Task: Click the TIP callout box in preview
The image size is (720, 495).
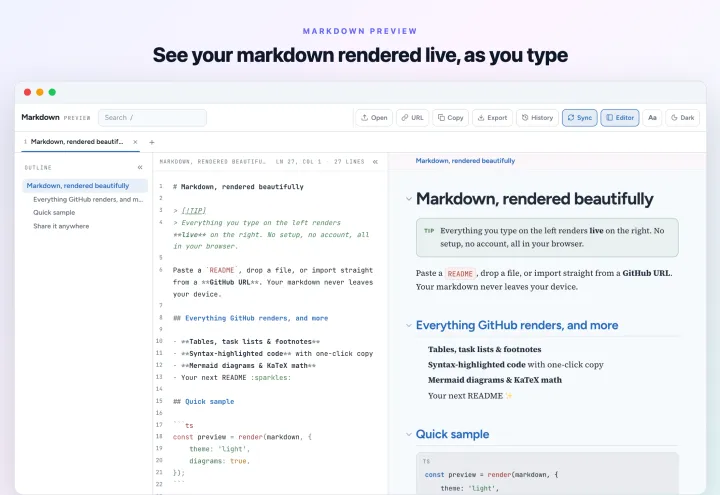Action: click(x=547, y=237)
